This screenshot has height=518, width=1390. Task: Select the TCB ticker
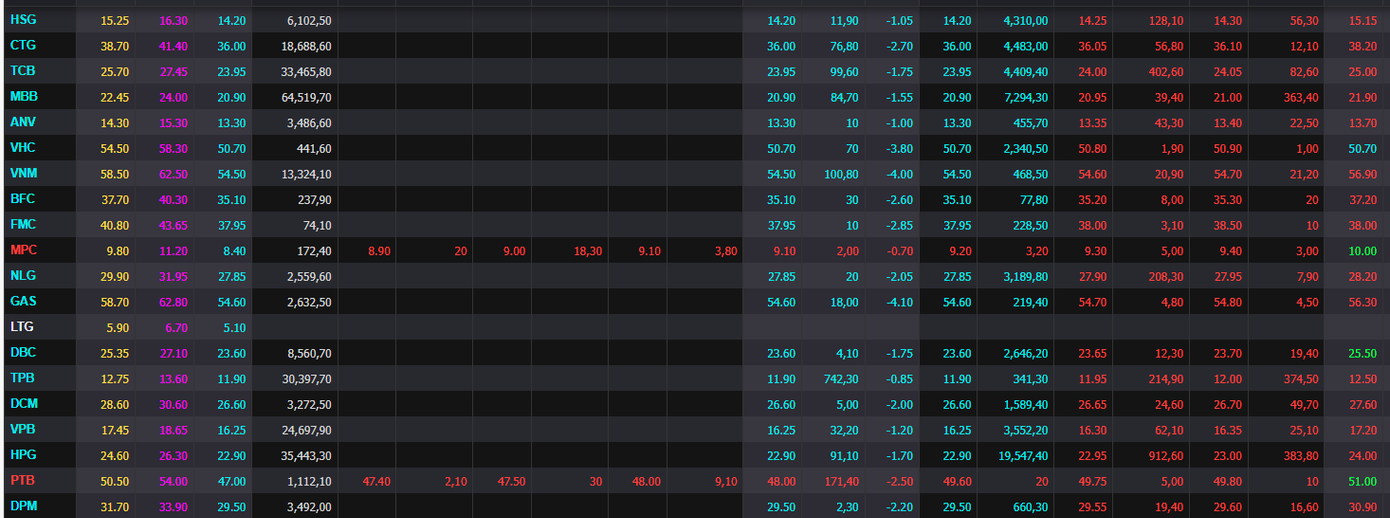(22, 71)
